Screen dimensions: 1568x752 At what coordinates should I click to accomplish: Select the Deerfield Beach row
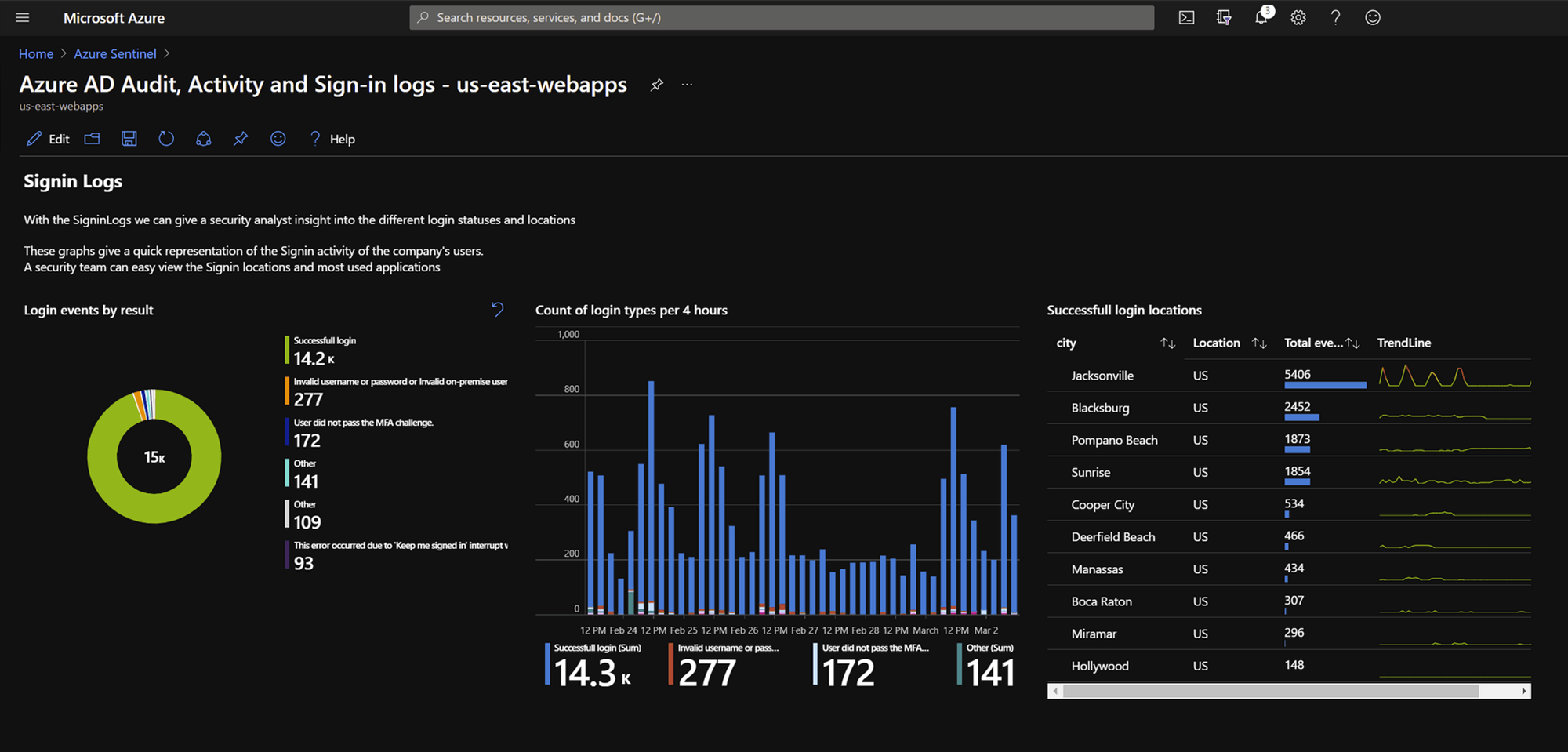(1289, 536)
